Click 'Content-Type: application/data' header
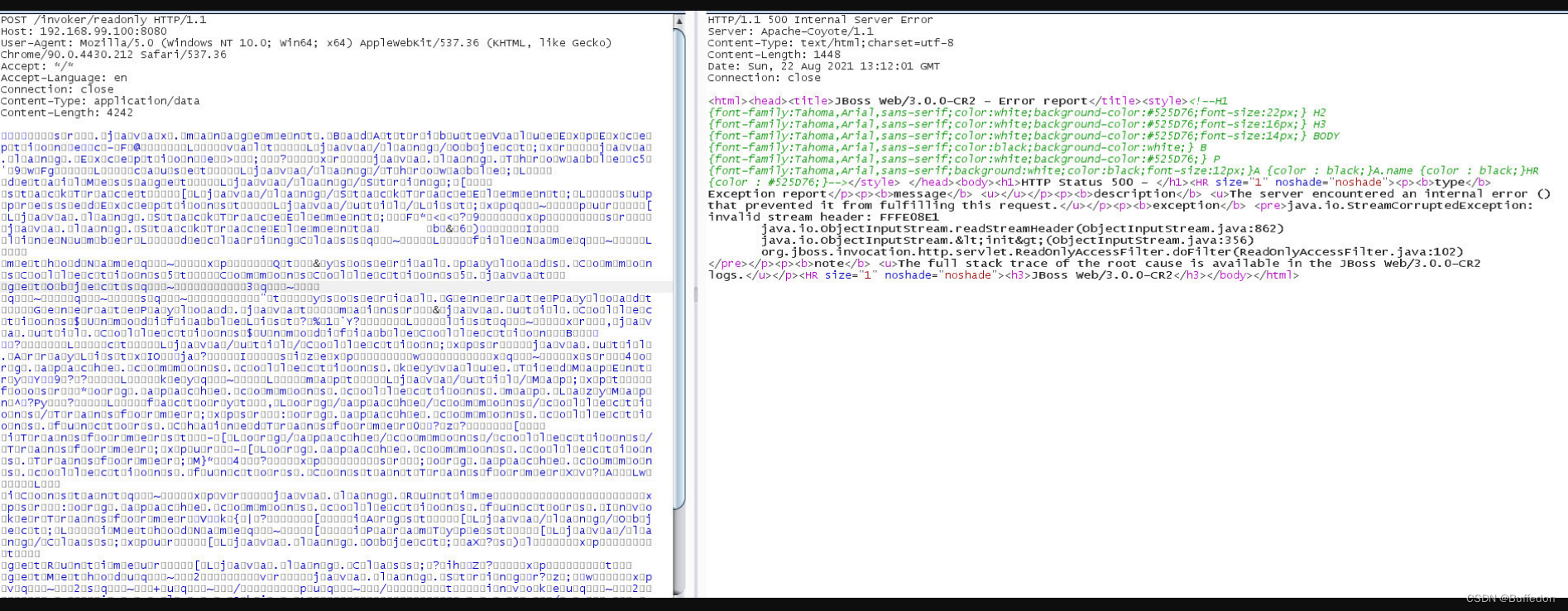The image size is (1568, 611). point(100,101)
